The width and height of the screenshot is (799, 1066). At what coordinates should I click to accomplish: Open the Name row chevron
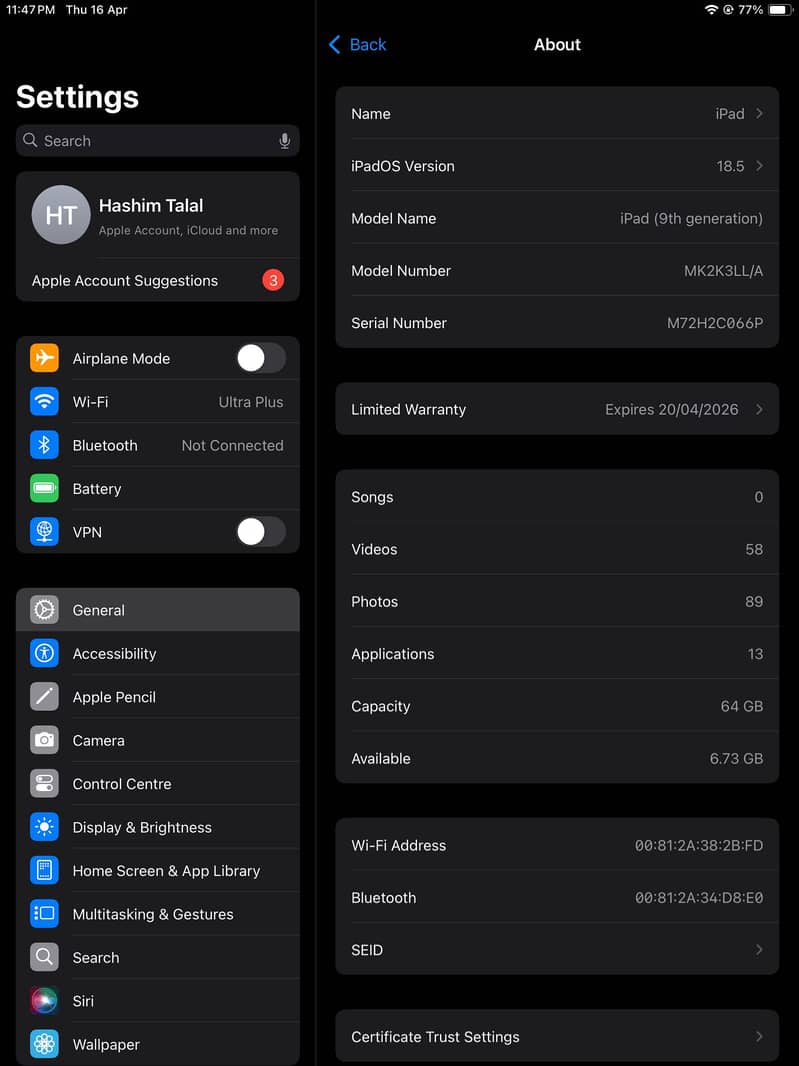pos(759,114)
